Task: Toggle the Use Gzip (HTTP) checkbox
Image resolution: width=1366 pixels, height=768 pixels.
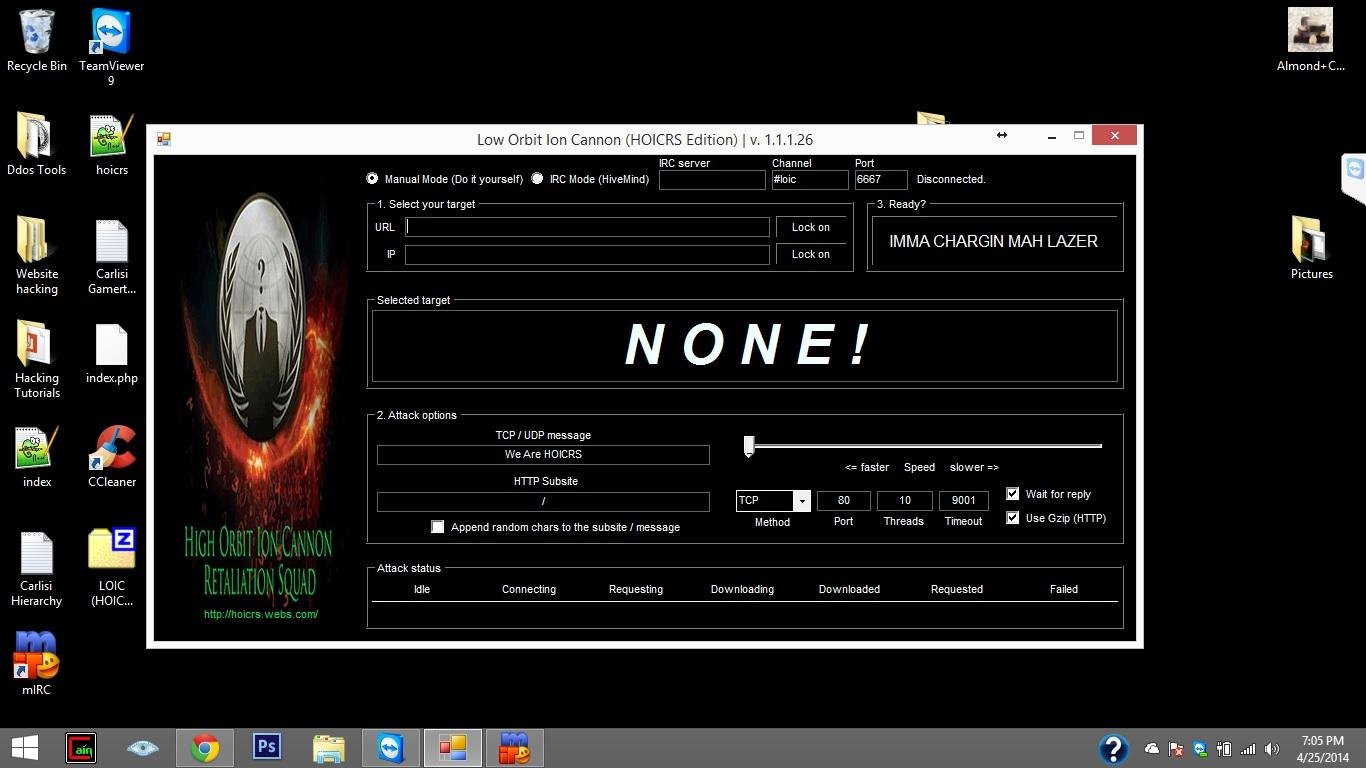Action: pos(1012,518)
